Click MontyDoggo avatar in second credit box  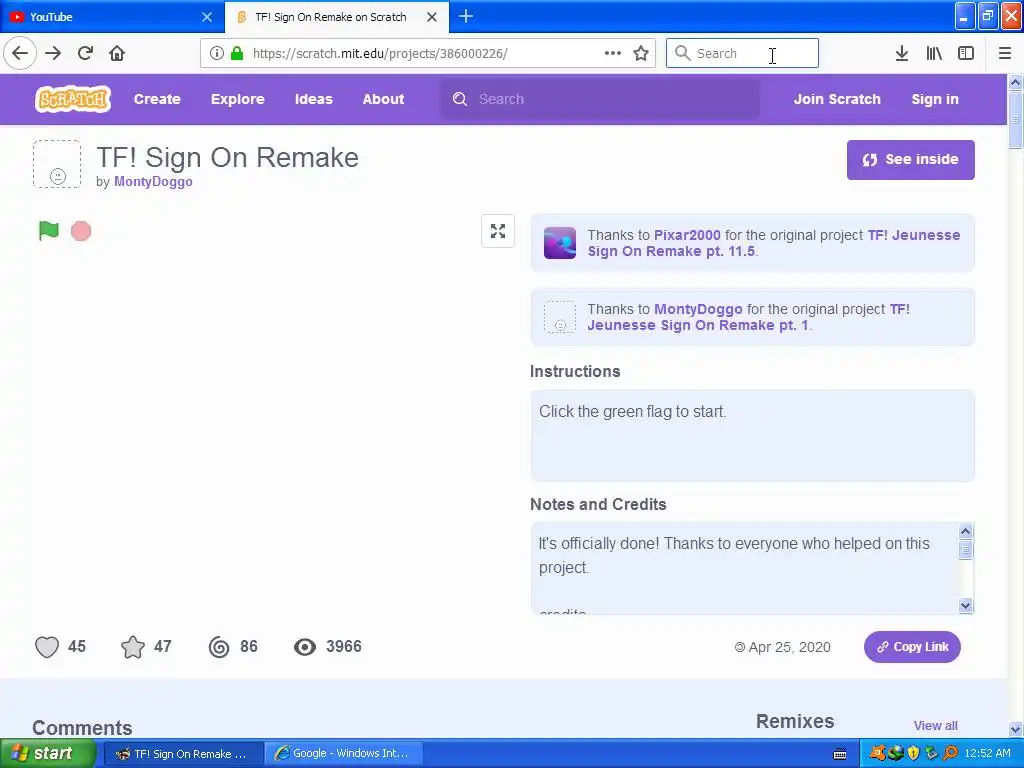click(x=560, y=317)
